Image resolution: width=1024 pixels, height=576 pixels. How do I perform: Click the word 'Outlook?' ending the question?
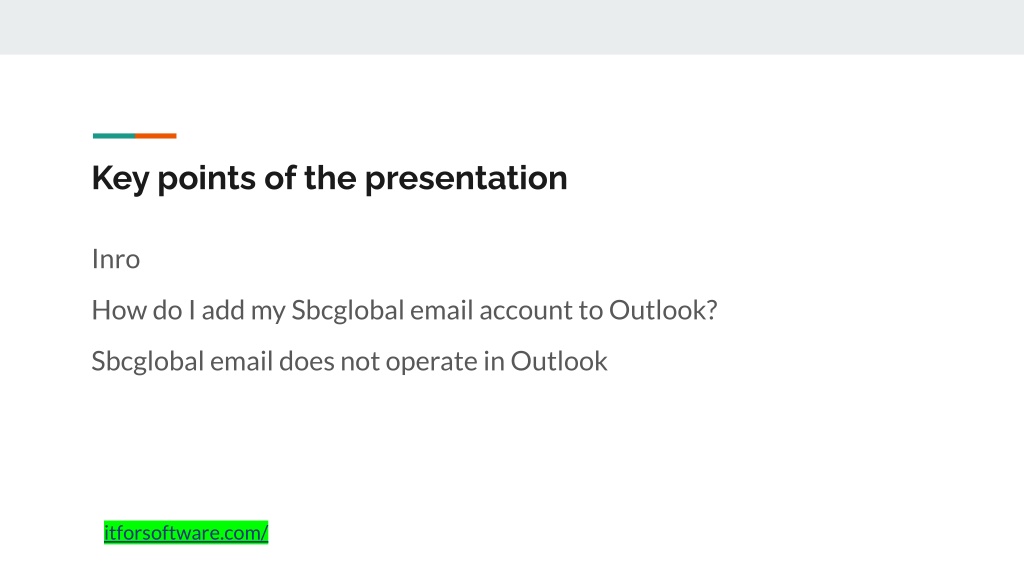(x=664, y=310)
